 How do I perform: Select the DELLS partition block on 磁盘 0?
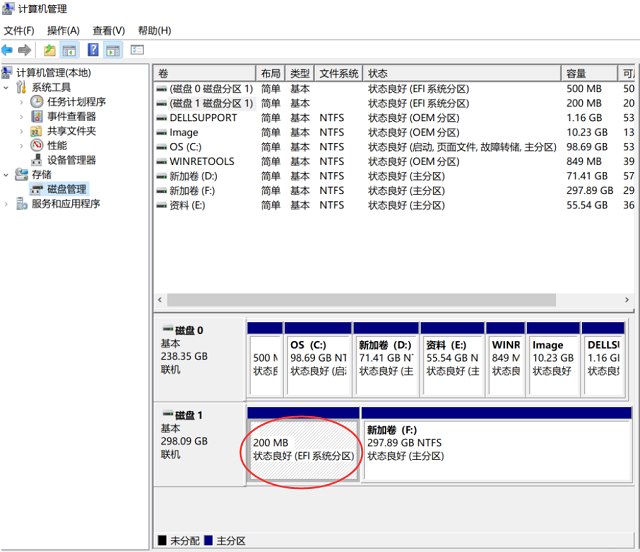point(603,359)
